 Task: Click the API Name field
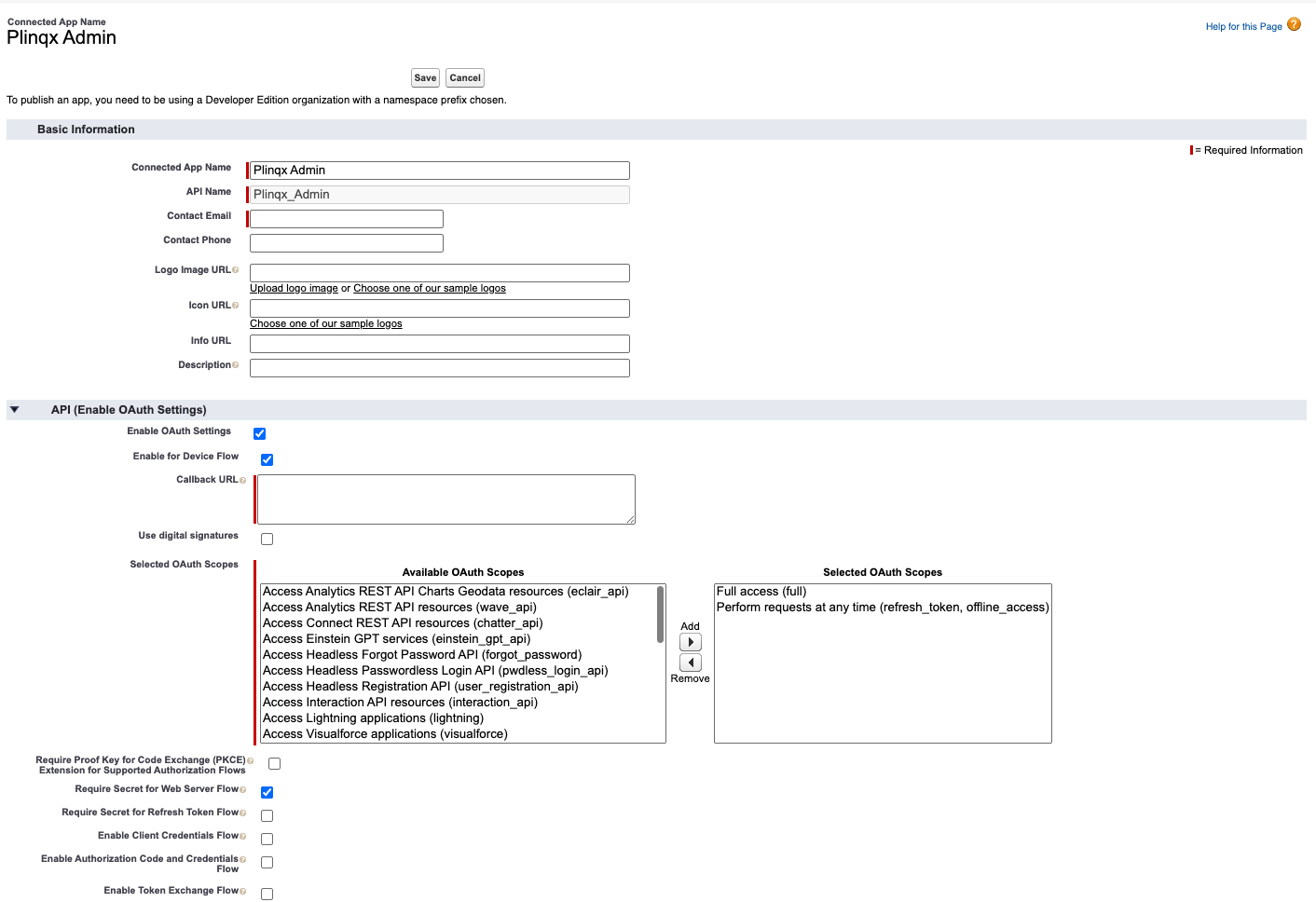point(440,195)
